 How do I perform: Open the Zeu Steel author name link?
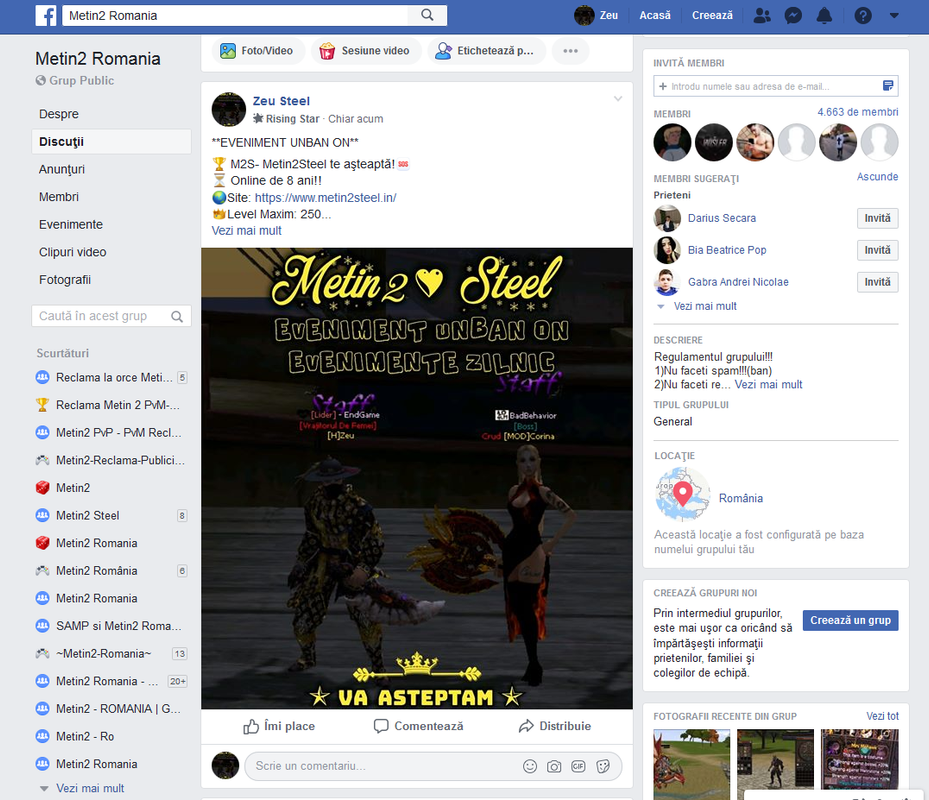pos(281,101)
